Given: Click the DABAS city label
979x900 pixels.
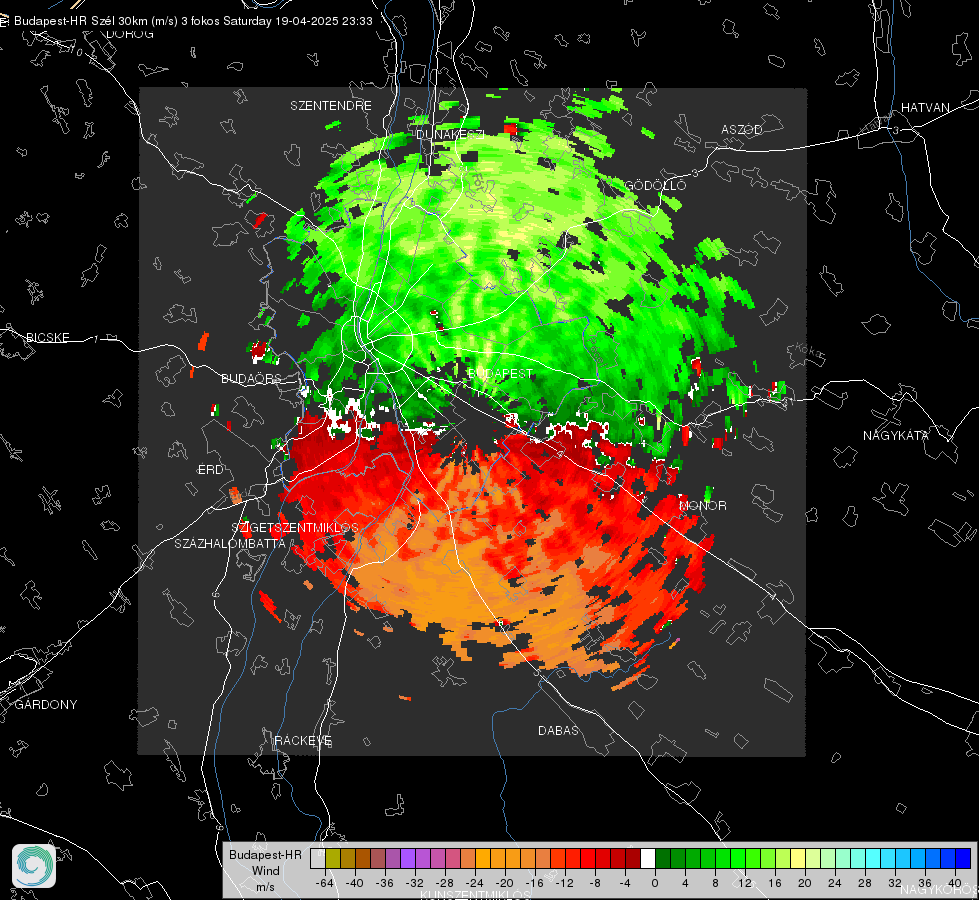Looking at the screenshot, I should click(558, 730).
